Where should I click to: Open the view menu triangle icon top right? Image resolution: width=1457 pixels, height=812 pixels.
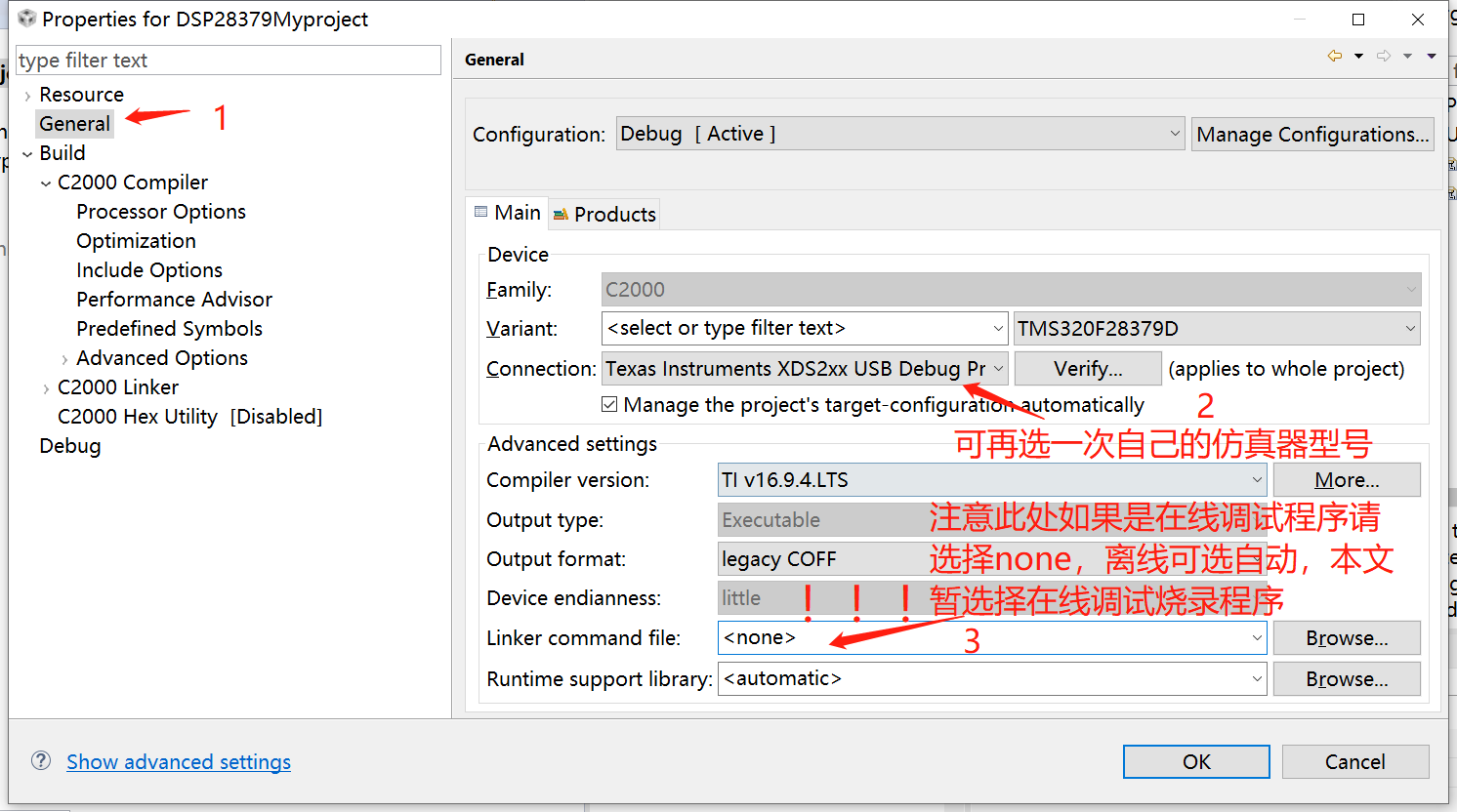coord(1433,56)
